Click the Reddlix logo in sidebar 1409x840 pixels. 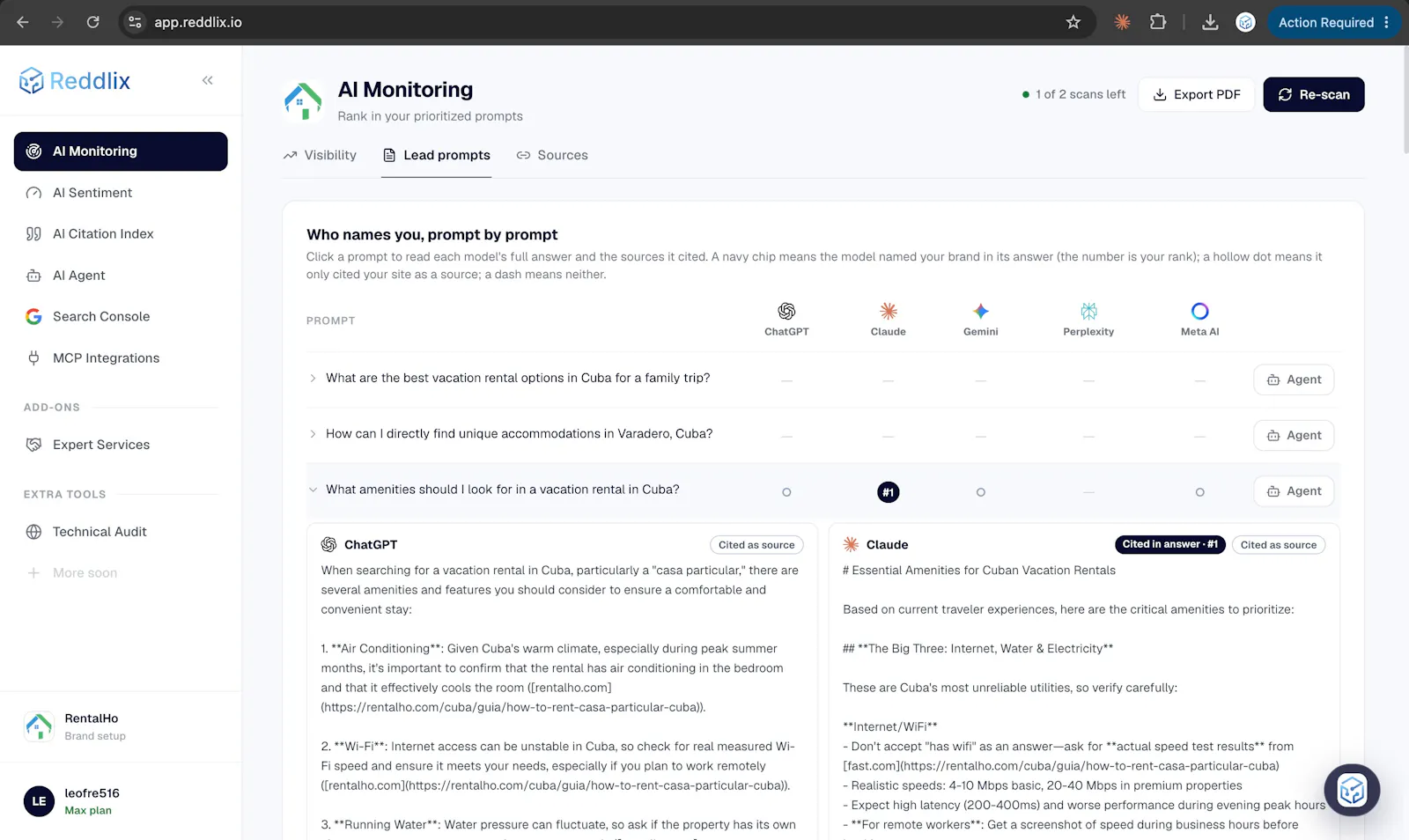[75, 81]
